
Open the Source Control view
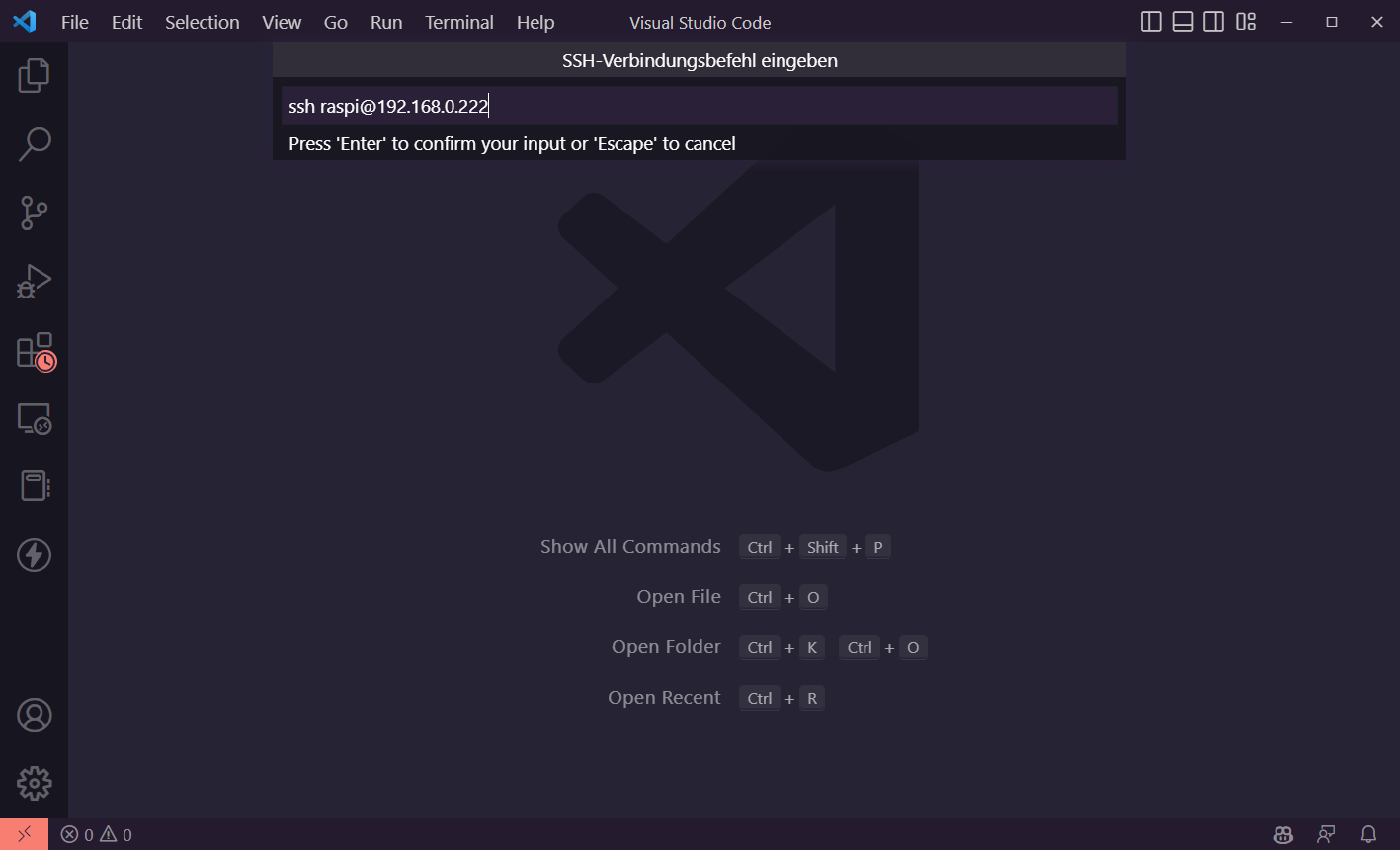click(x=34, y=212)
